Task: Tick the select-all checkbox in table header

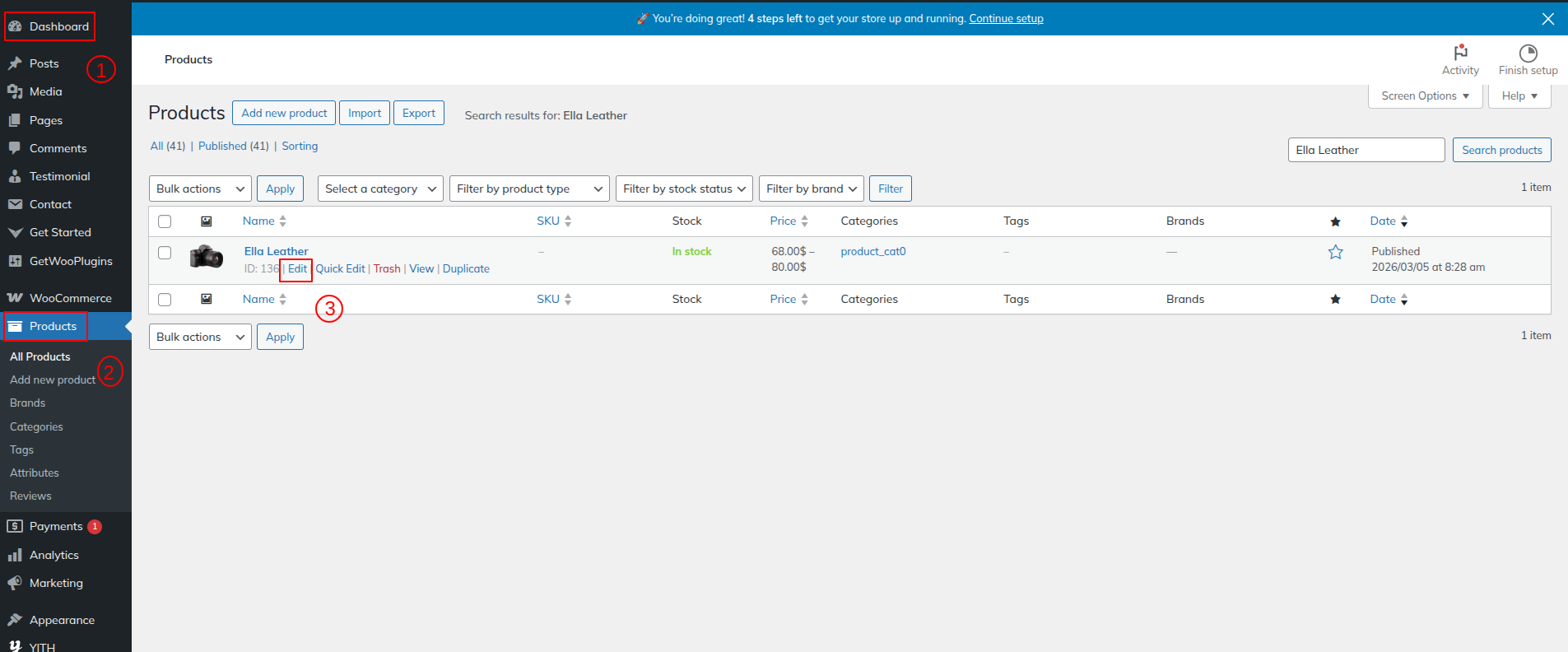Action: 165,221
